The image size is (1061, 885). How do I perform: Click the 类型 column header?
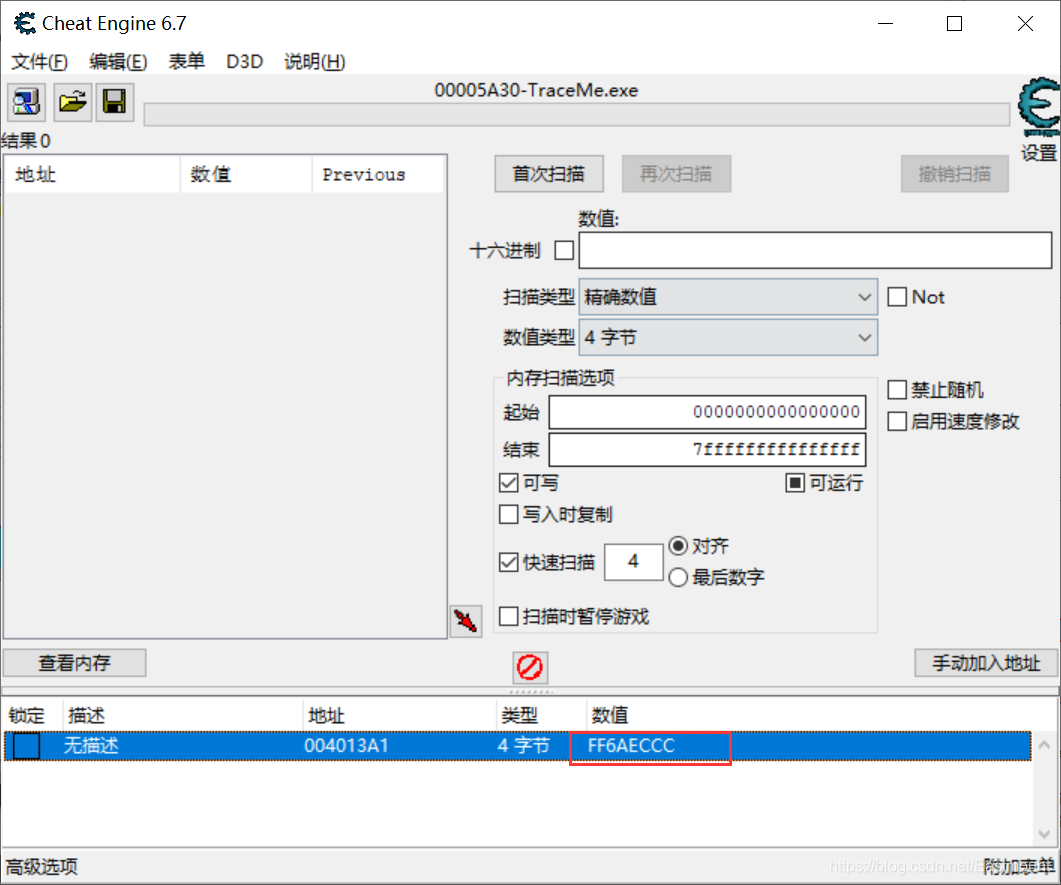541,715
